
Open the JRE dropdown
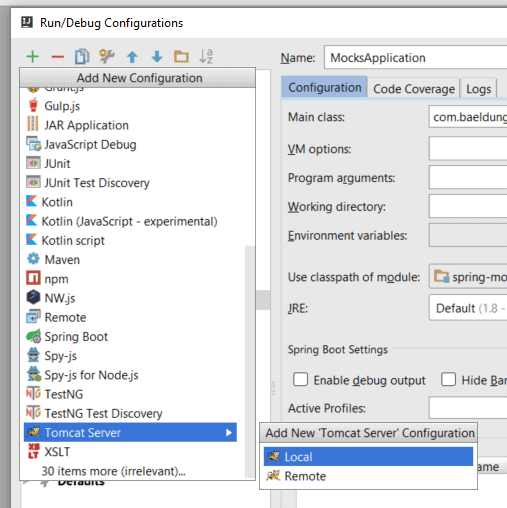pos(468,308)
